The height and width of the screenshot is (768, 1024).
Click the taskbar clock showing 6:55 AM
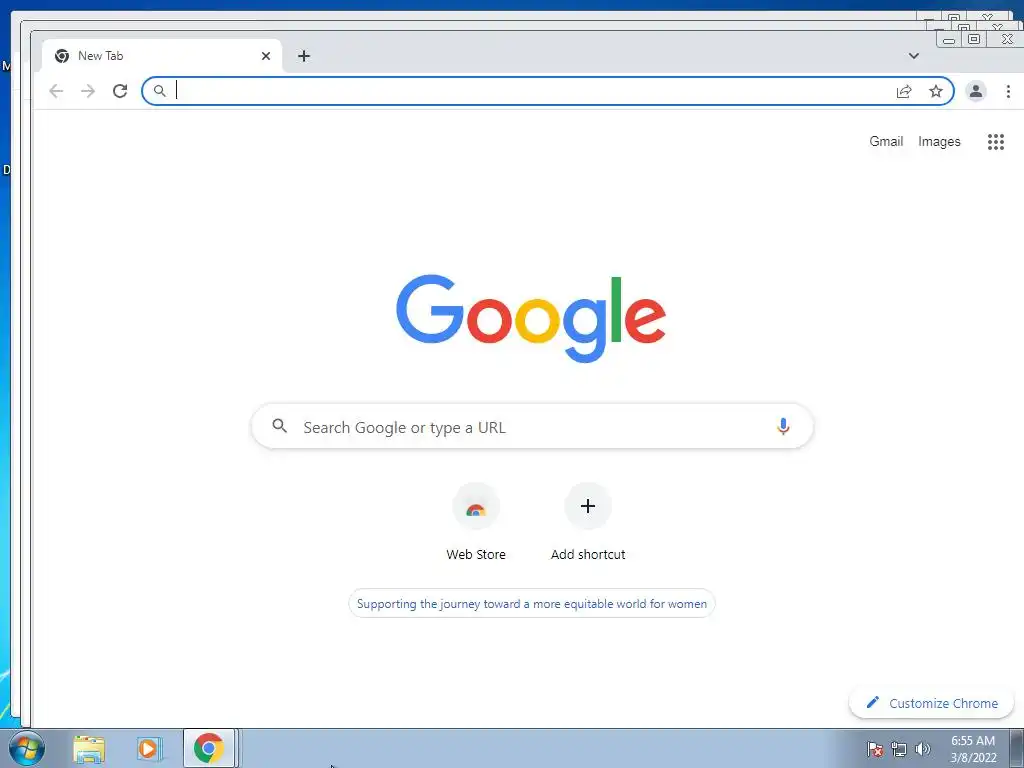pyautogui.click(x=973, y=749)
